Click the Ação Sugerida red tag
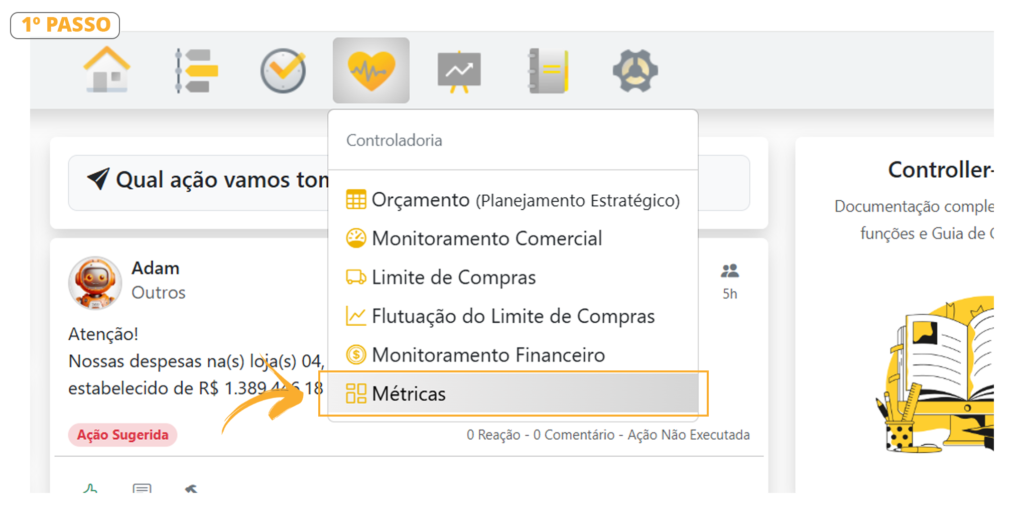1024x523 pixels. pos(123,435)
